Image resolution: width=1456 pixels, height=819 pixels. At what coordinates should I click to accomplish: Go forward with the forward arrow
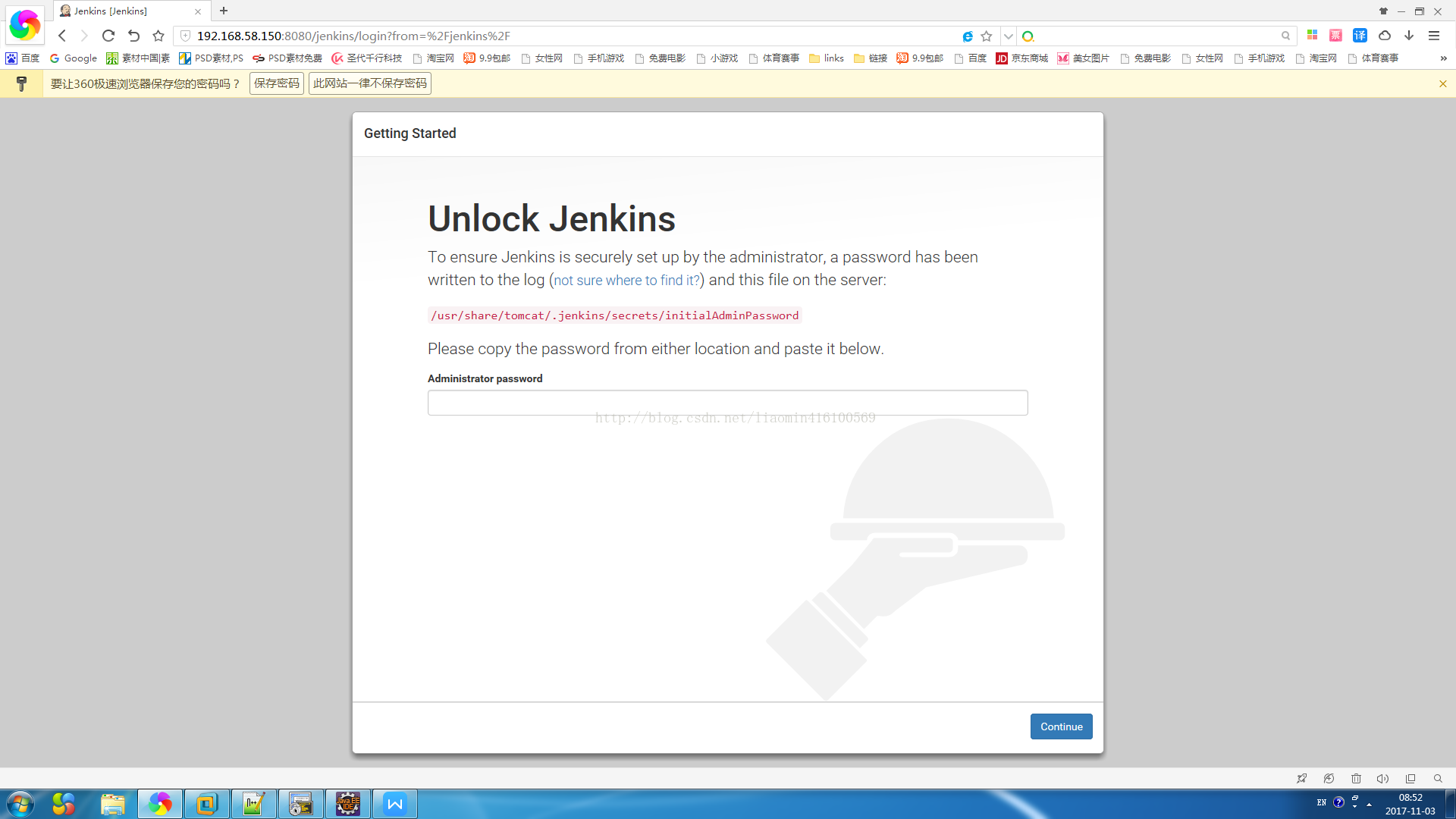(84, 36)
